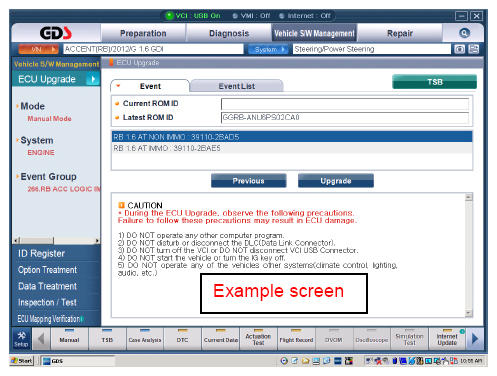
Task: Click the save icon beside the camera
Action: pos(474,49)
